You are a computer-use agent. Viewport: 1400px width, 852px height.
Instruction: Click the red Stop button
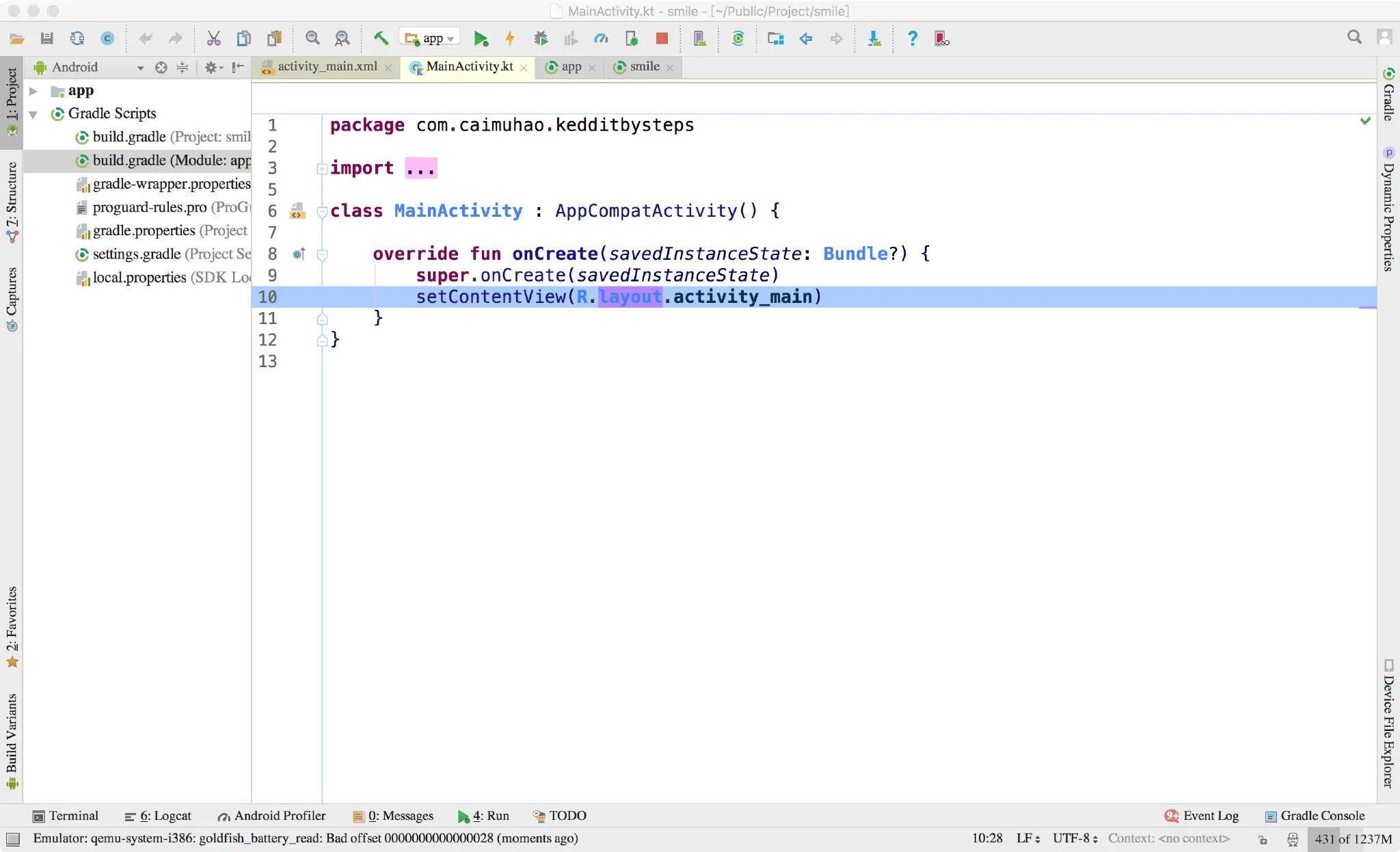tap(661, 39)
